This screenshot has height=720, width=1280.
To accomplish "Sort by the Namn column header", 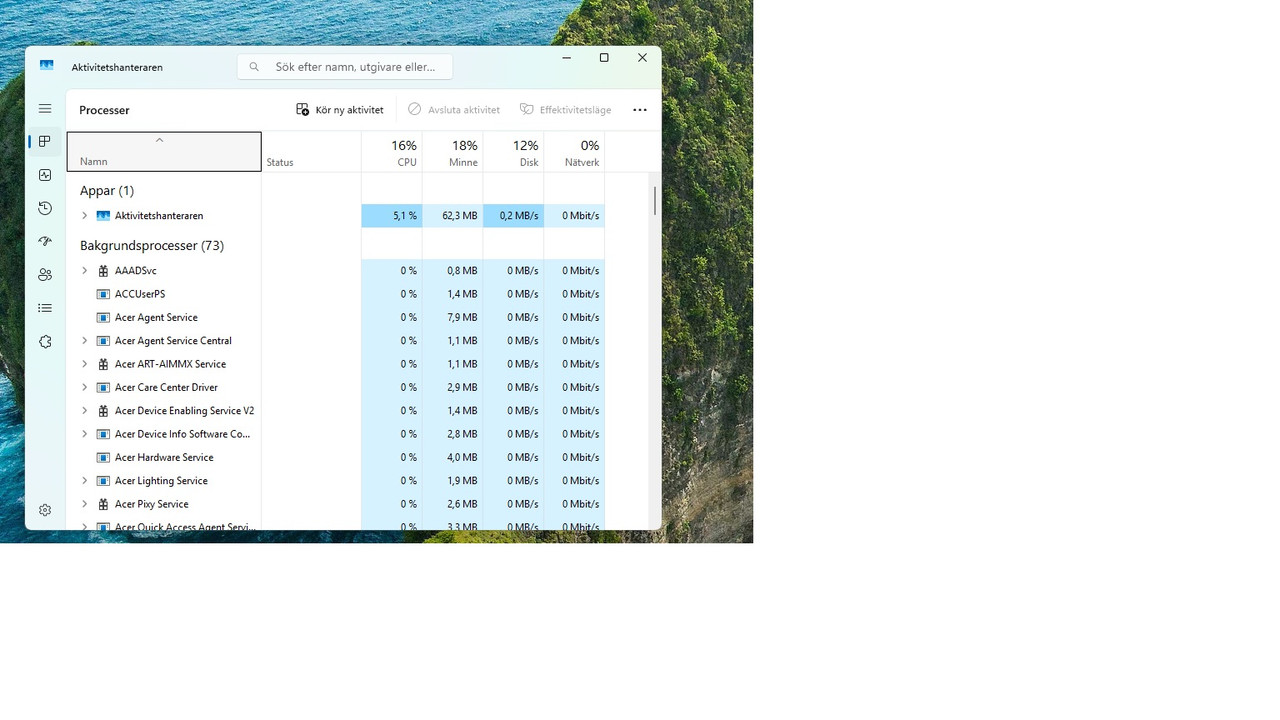I will [164, 152].
